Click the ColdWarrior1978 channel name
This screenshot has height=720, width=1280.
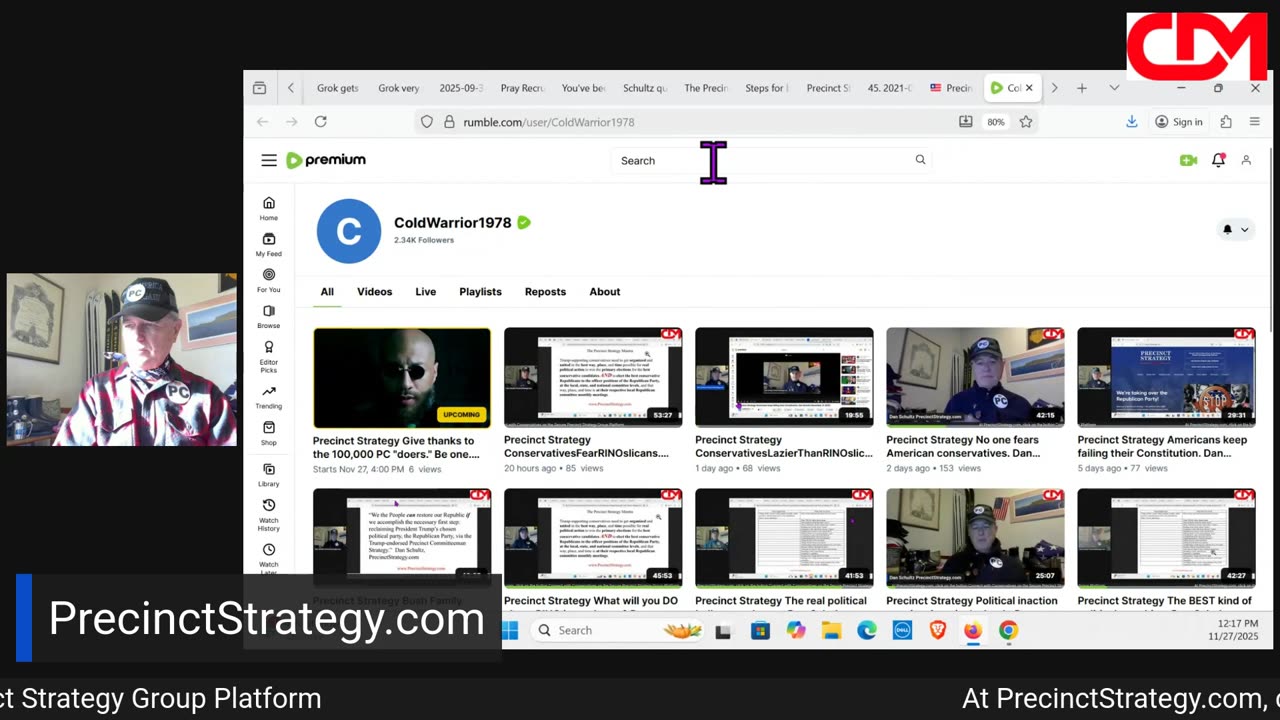[x=452, y=223]
